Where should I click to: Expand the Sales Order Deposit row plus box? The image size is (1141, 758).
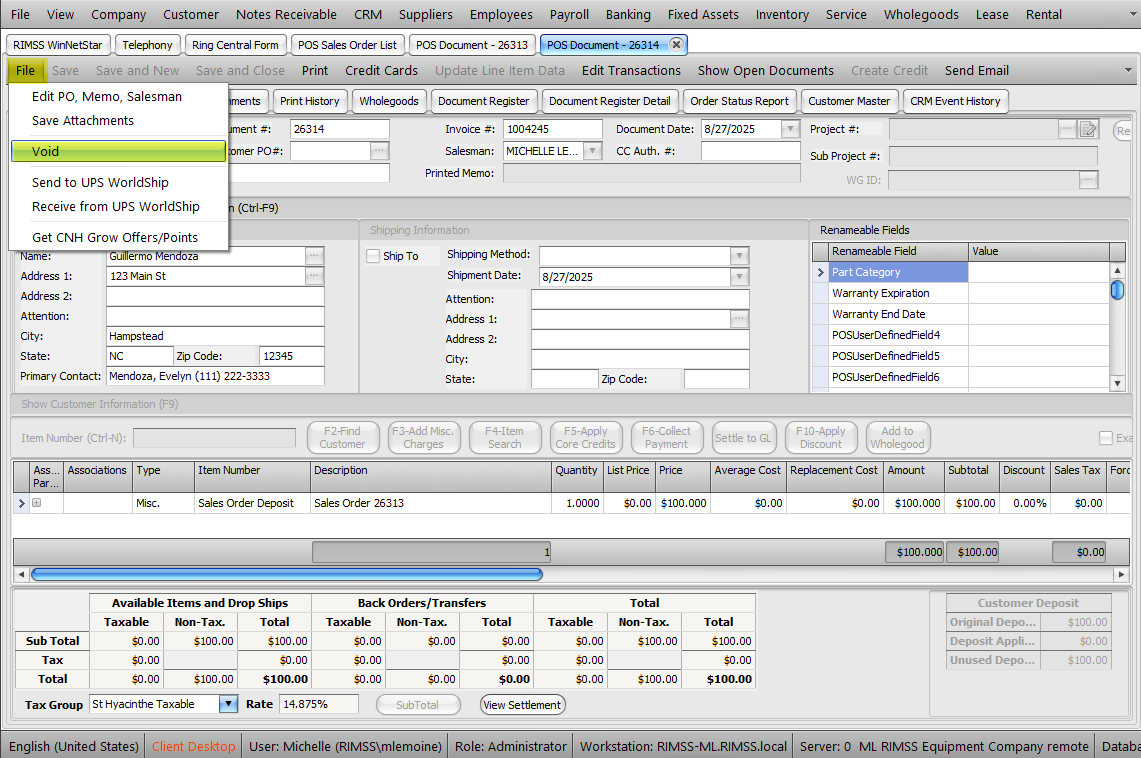click(x=37, y=503)
